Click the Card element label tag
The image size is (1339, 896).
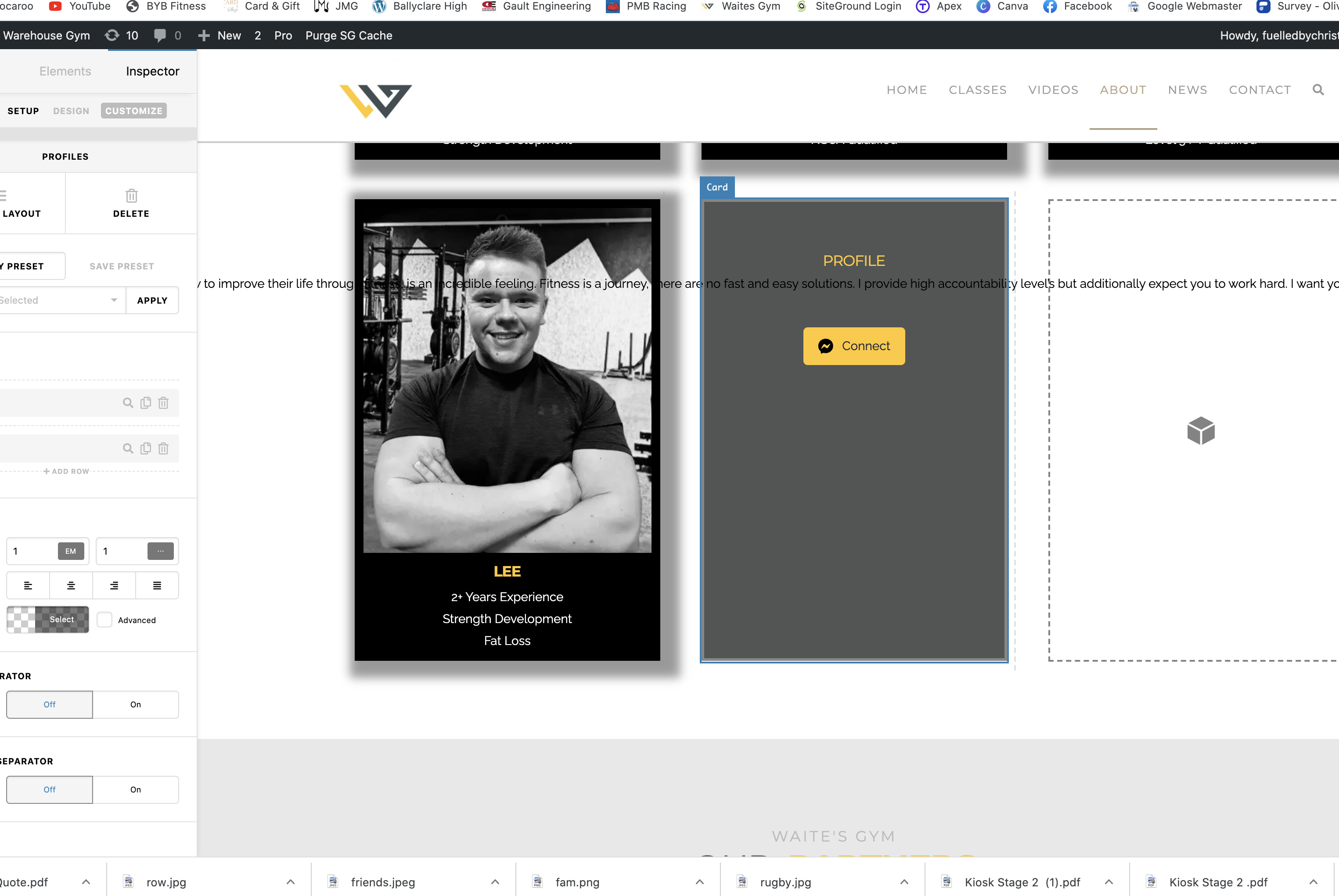tap(717, 187)
